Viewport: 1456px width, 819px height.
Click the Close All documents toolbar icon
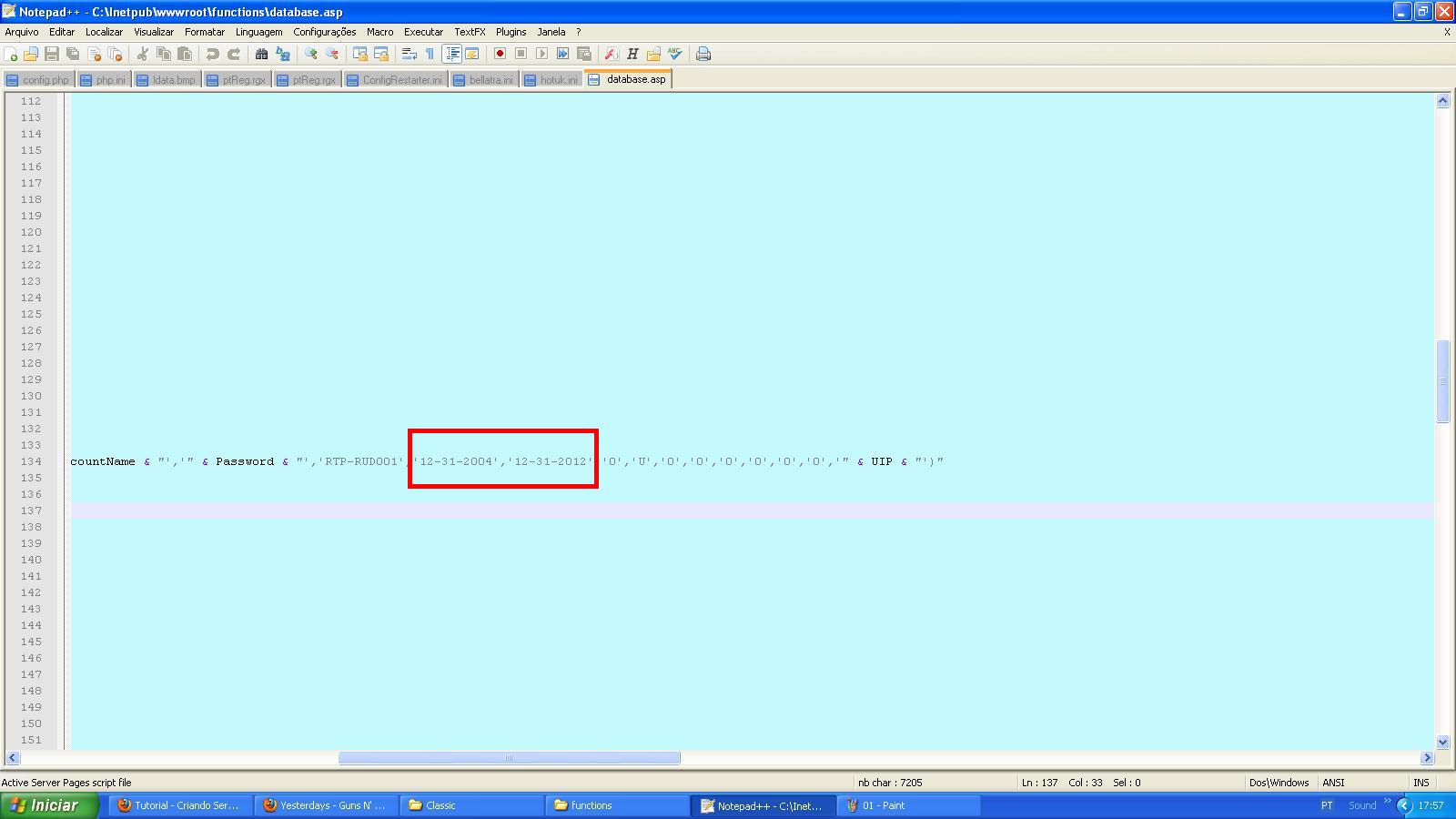pos(115,54)
